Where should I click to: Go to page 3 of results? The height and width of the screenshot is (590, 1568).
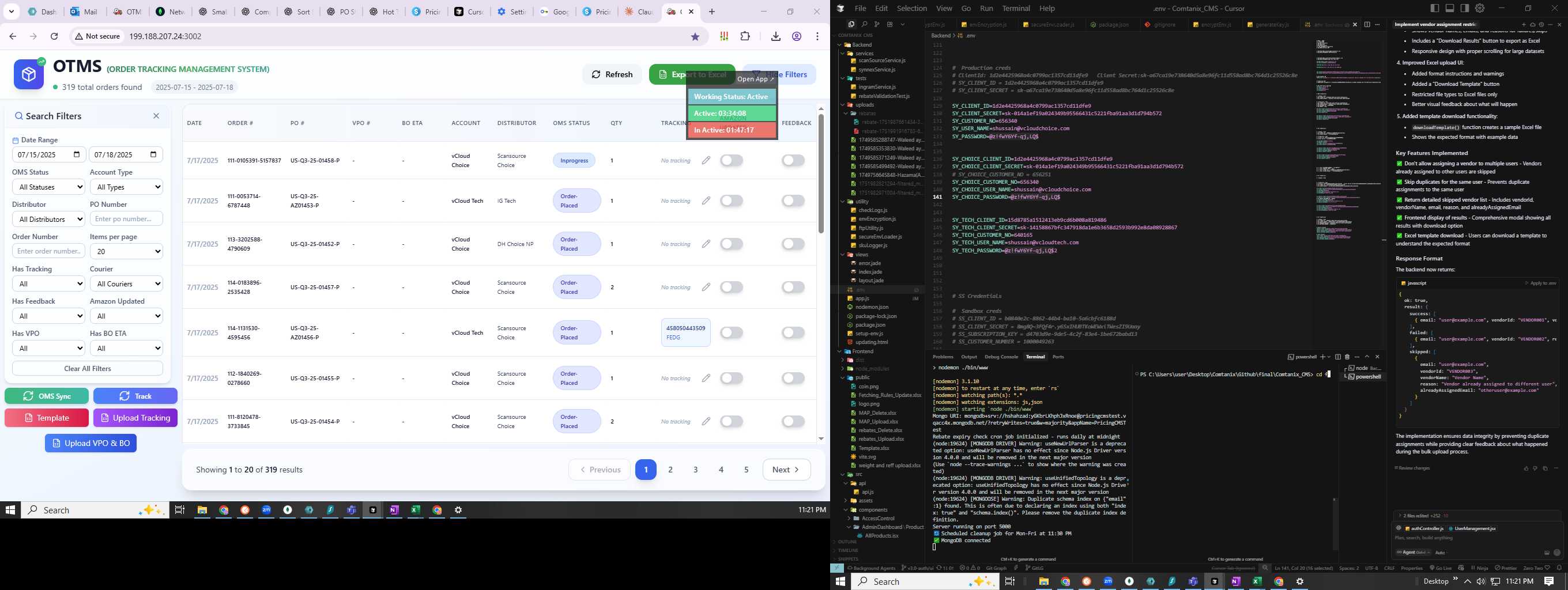[696, 470]
